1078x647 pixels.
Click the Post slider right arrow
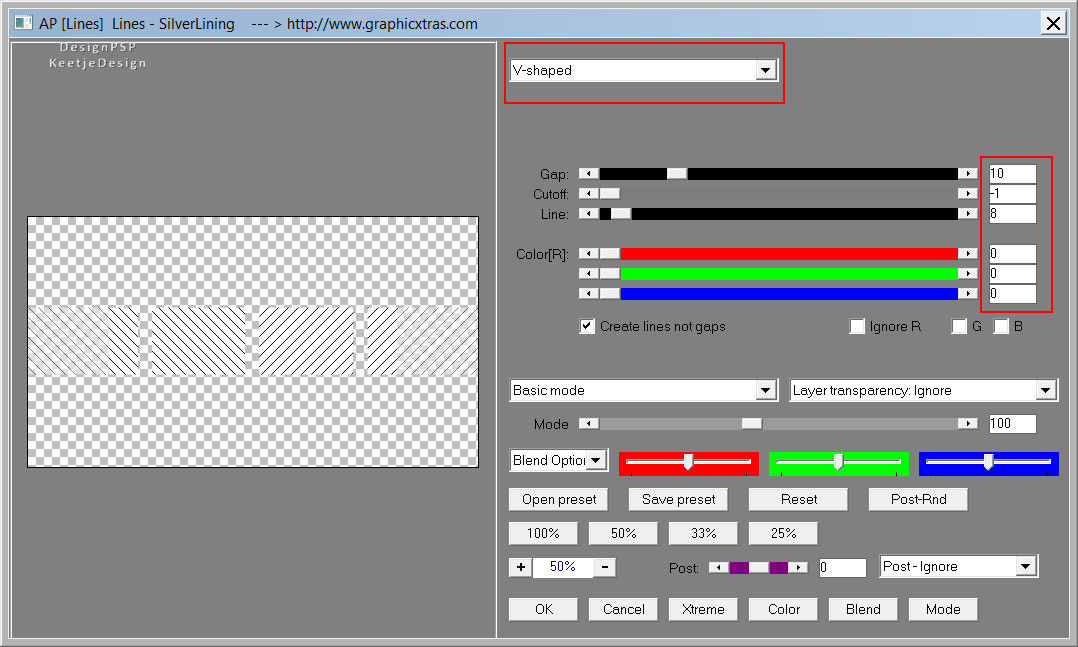[x=798, y=567]
